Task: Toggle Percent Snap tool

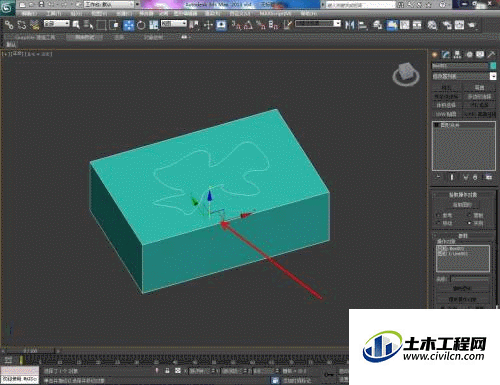Action: click(261, 25)
